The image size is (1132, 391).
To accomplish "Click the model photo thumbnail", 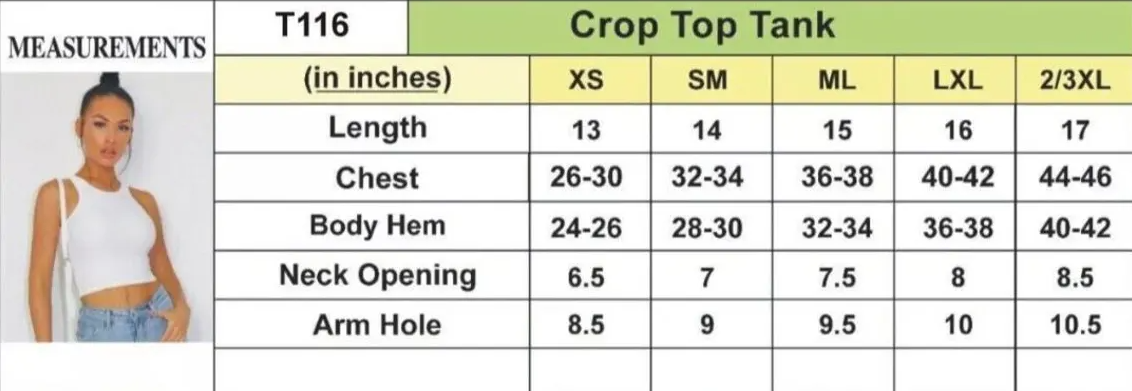I will [x=107, y=207].
